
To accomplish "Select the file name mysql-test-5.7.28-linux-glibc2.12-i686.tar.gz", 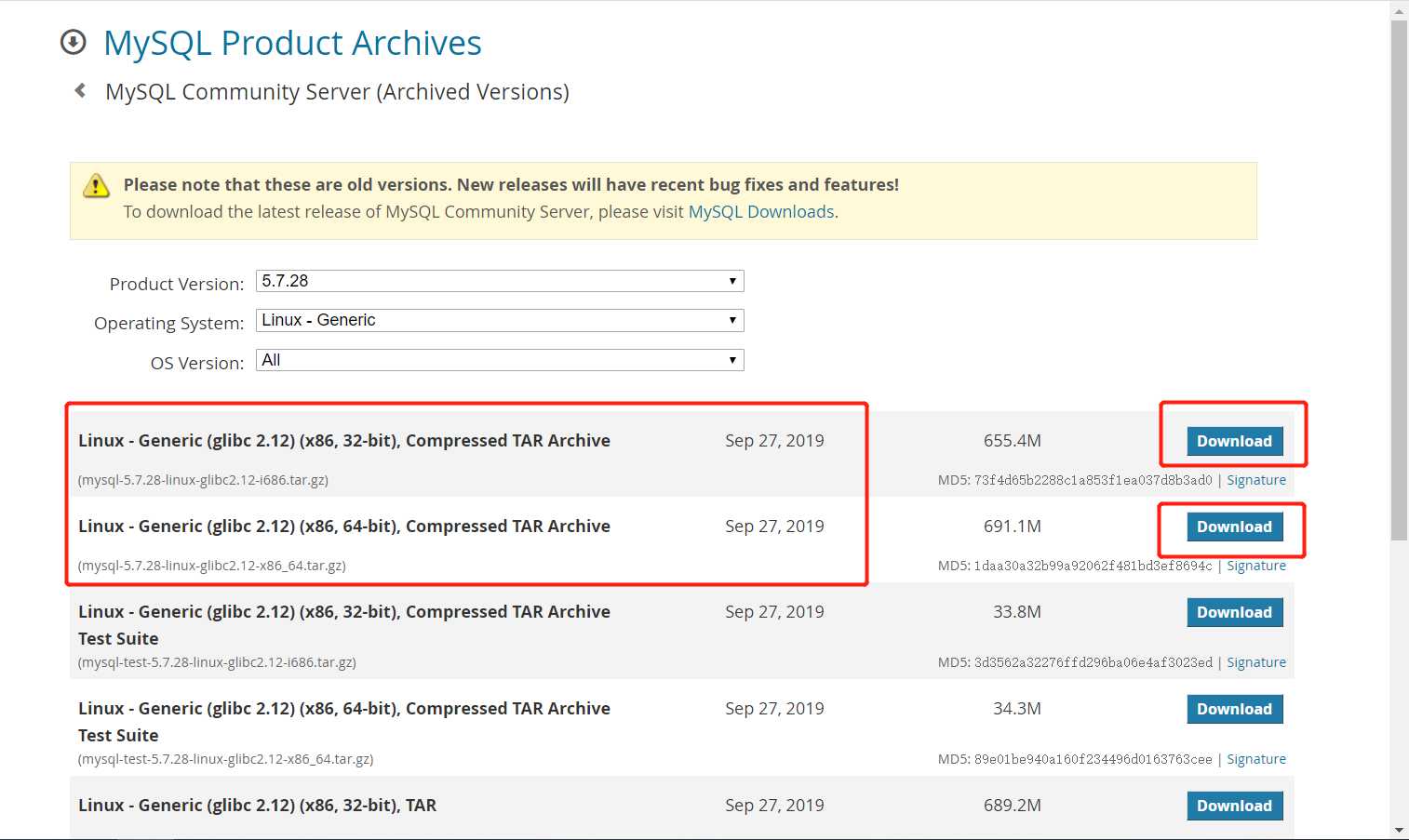I will click(x=217, y=662).
